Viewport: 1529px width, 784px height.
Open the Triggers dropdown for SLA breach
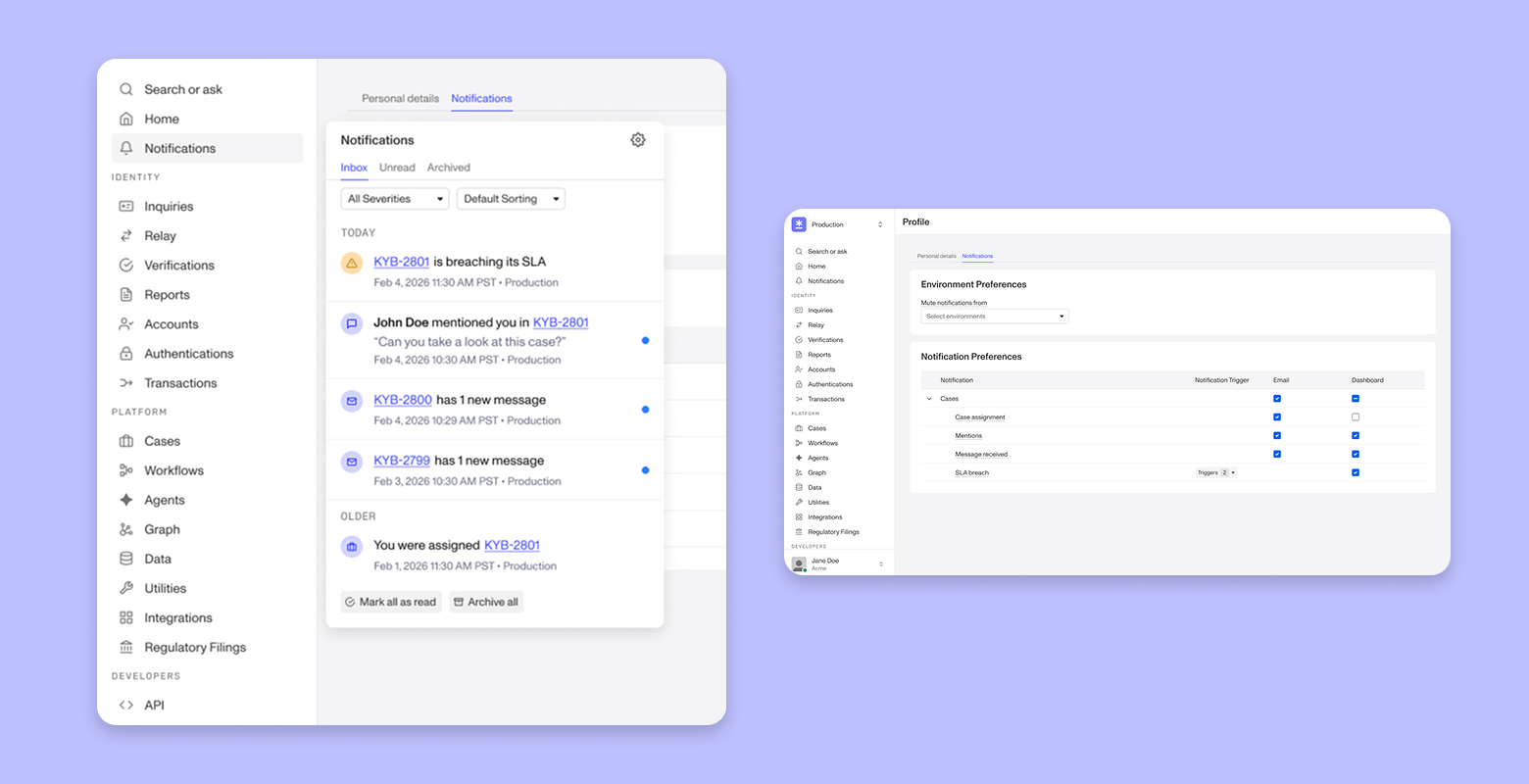coord(1215,472)
